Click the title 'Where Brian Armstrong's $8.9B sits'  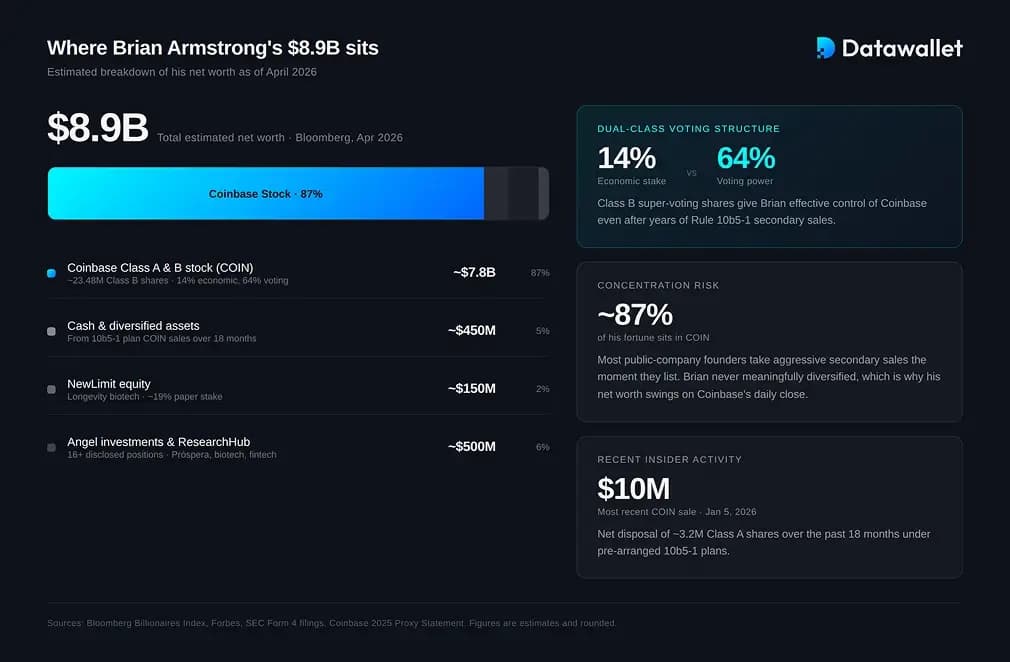coord(213,48)
